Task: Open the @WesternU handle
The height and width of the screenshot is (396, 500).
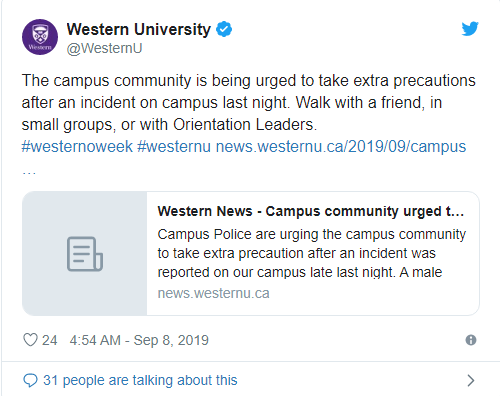Action: click(x=104, y=48)
